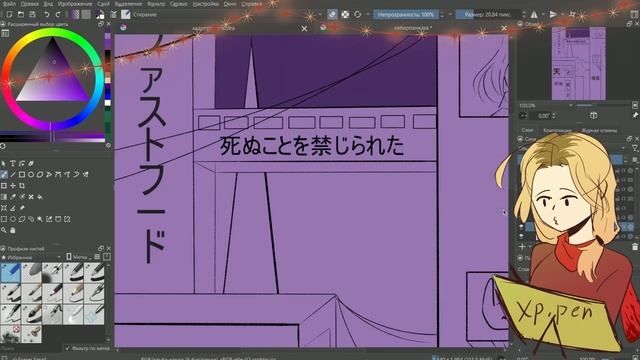Open the brush editor settings icon
This screenshot has height=360, width=640.
pyautogui.click(x=113, y=14)
